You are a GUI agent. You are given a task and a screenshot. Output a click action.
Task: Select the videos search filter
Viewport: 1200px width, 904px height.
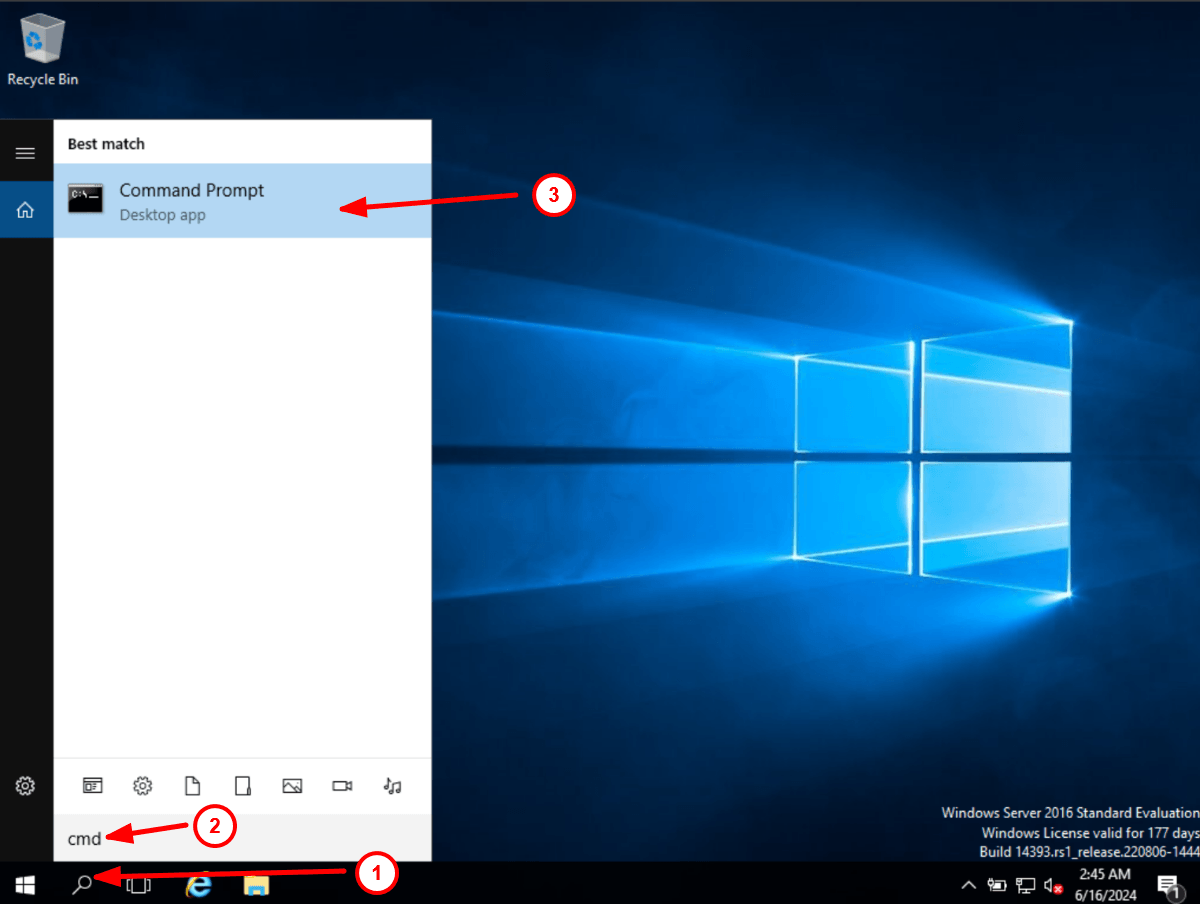click(x=341, y=786)
